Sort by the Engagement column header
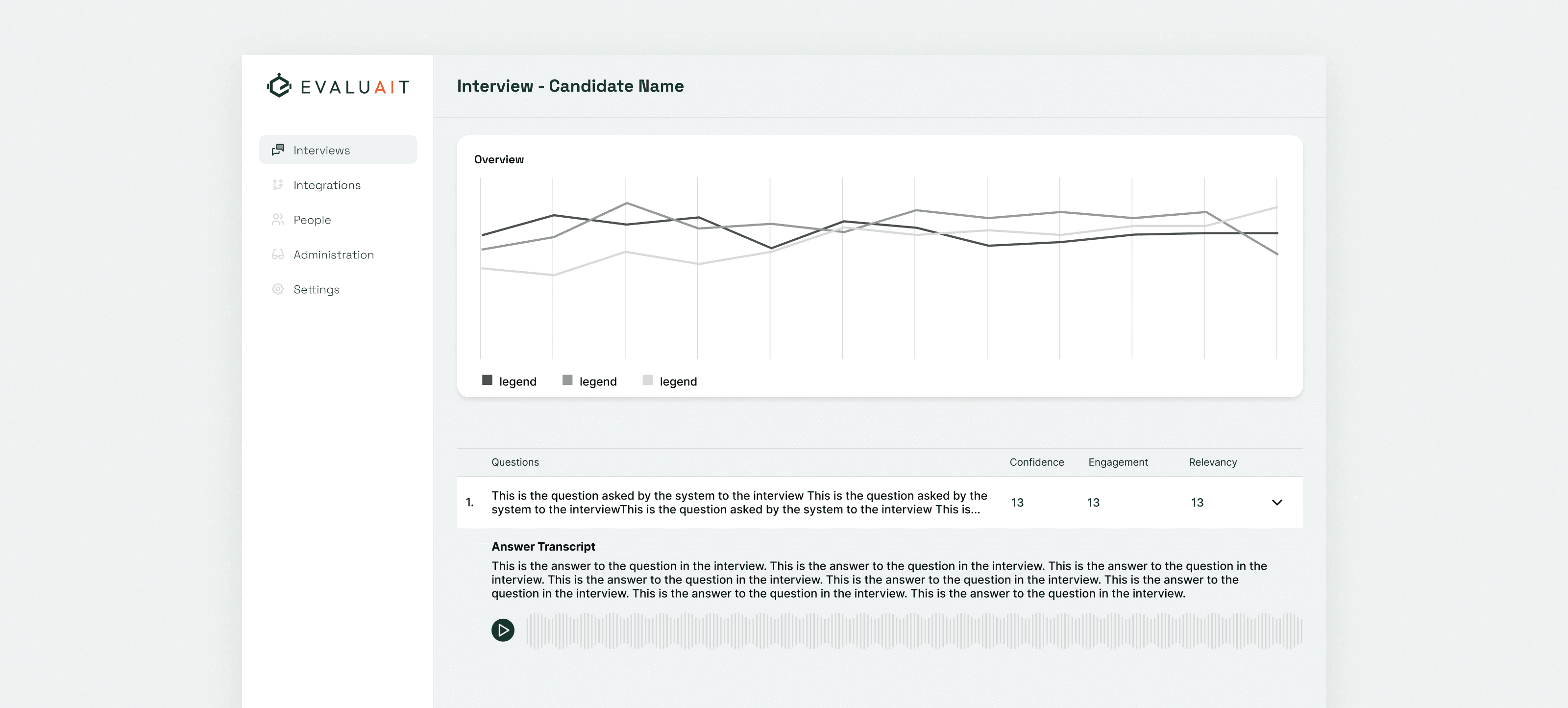1568x708 pixels. click(x=1118, y=462)
